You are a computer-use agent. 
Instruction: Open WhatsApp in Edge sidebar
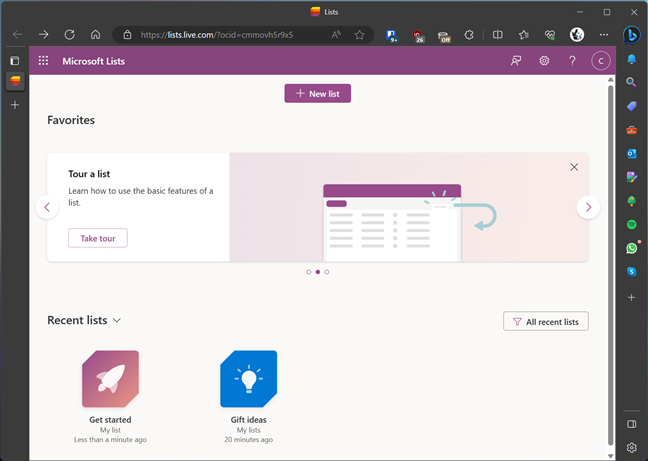(x=631, y=248)
